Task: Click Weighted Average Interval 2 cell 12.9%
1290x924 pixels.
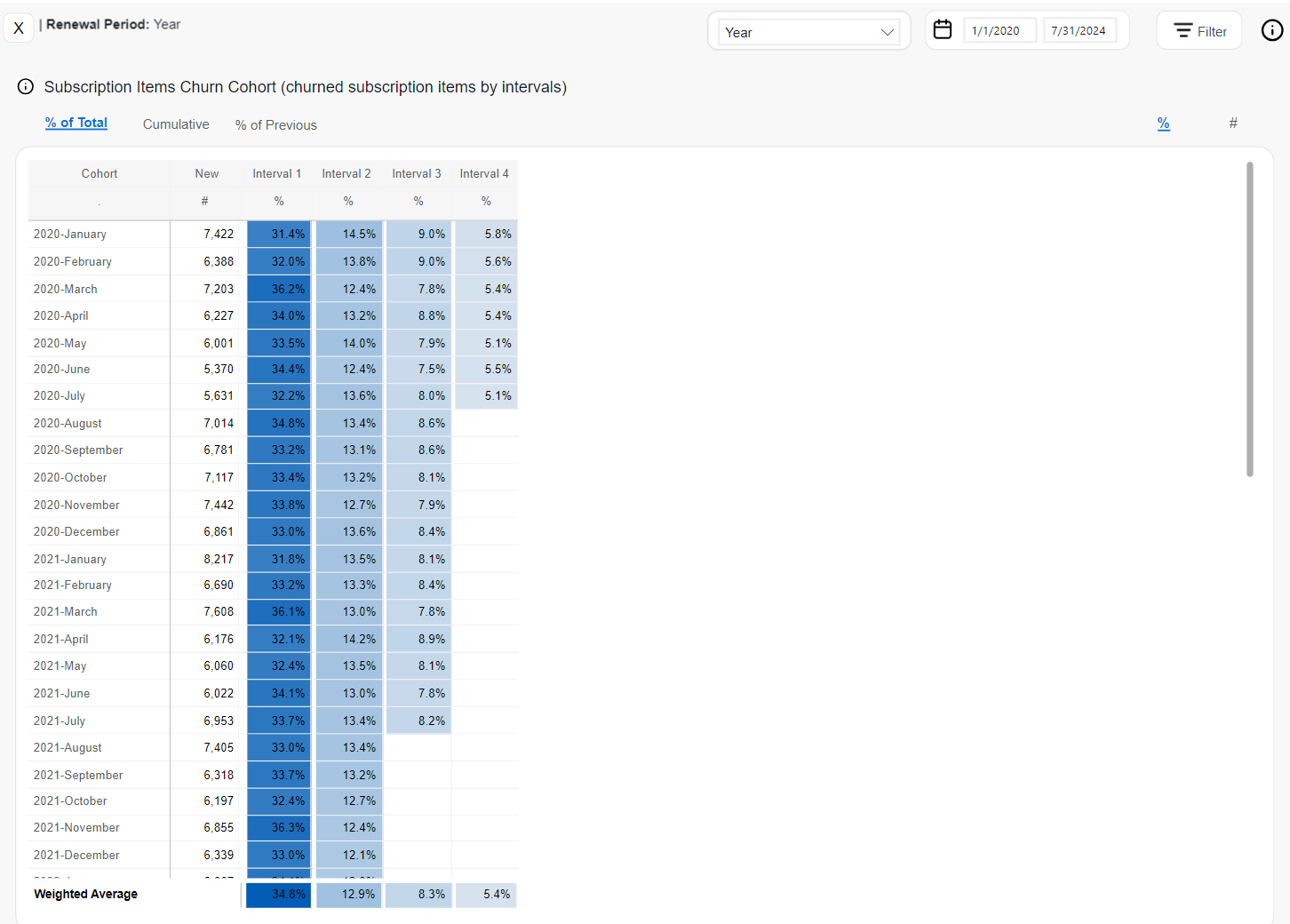Action: point(349,895)
